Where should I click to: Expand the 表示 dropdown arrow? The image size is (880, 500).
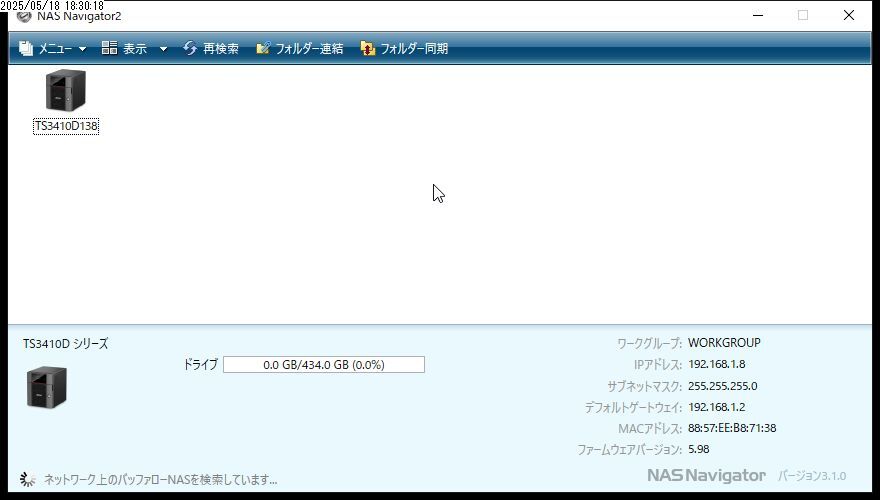coord(163,49)
